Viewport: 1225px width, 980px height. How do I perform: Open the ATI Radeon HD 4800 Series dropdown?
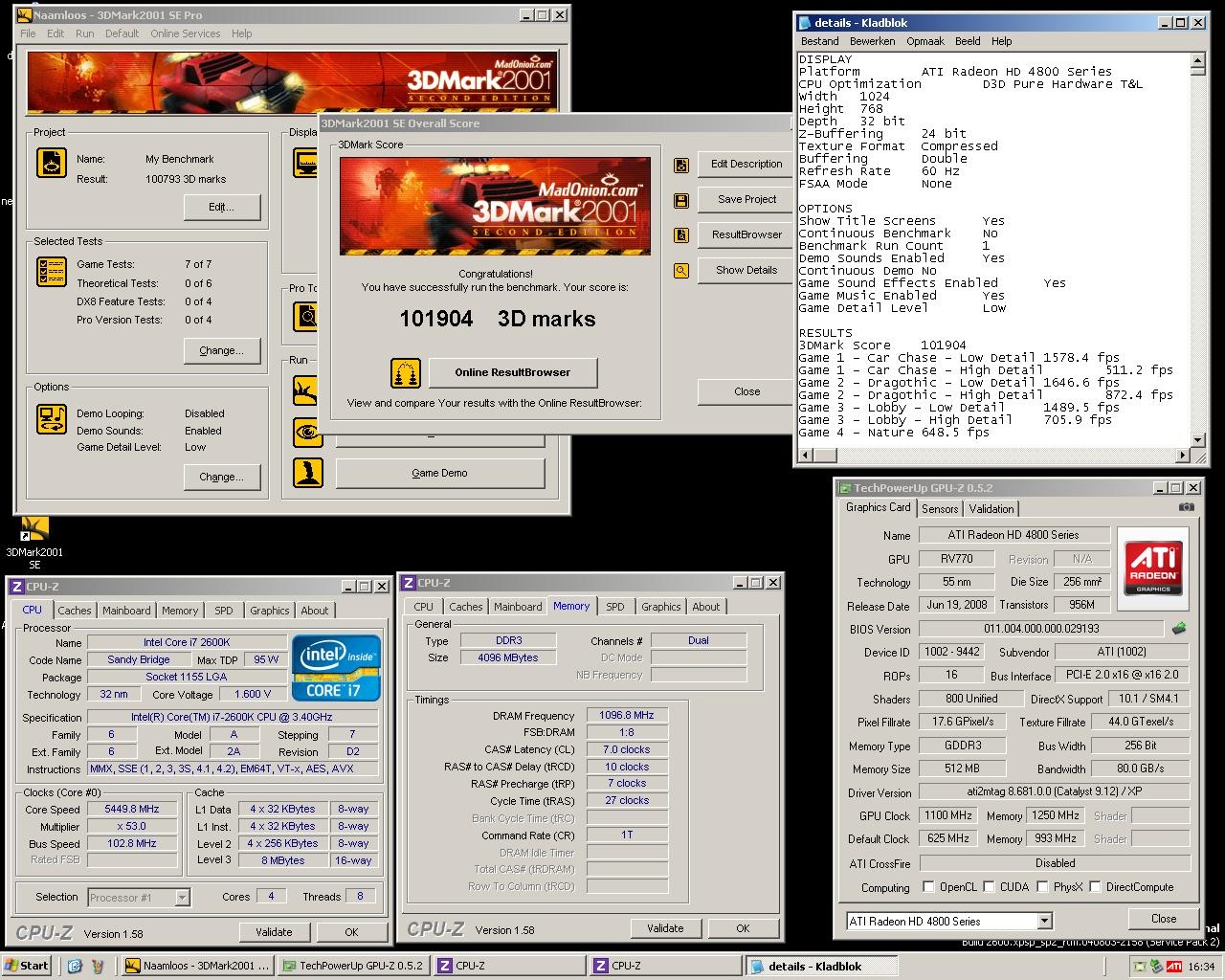tap(1044, 921)
